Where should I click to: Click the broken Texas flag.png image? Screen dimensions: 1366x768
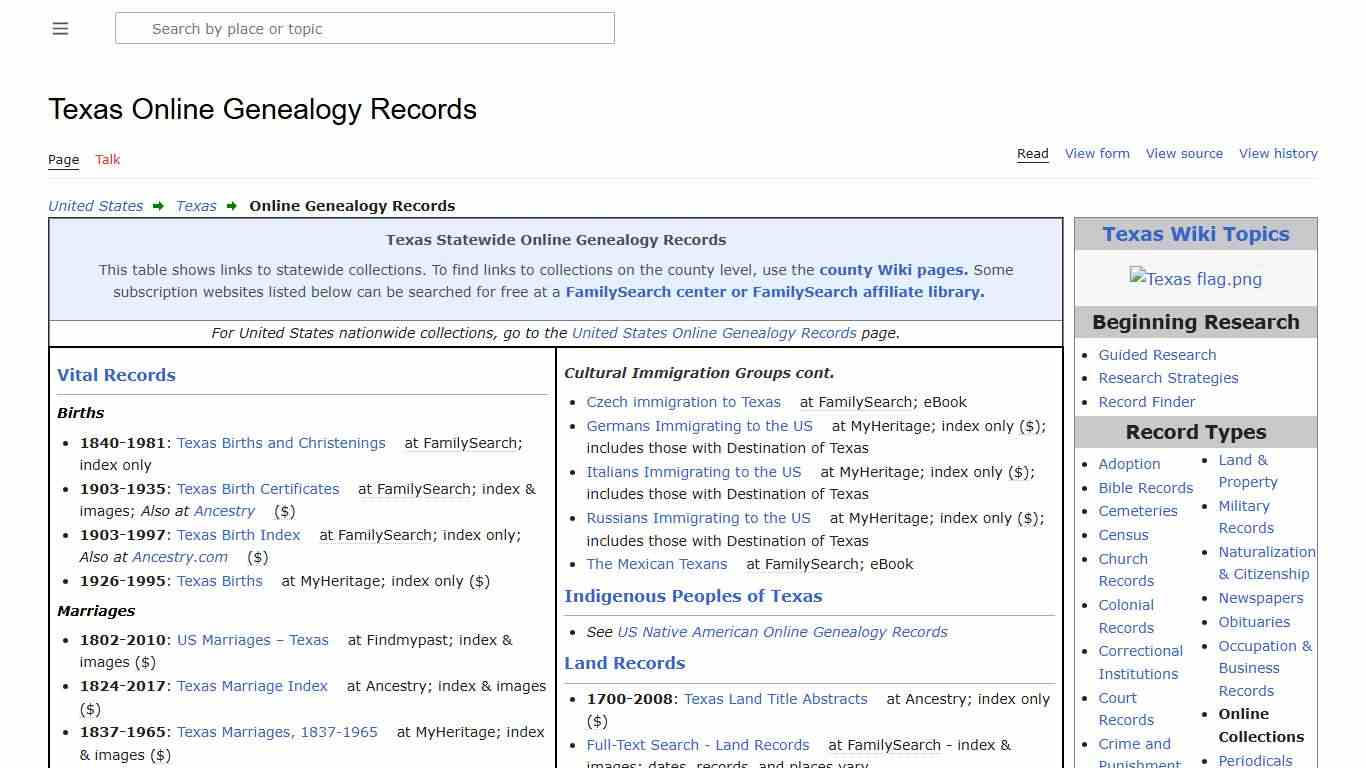click(x=1196, y=279)
